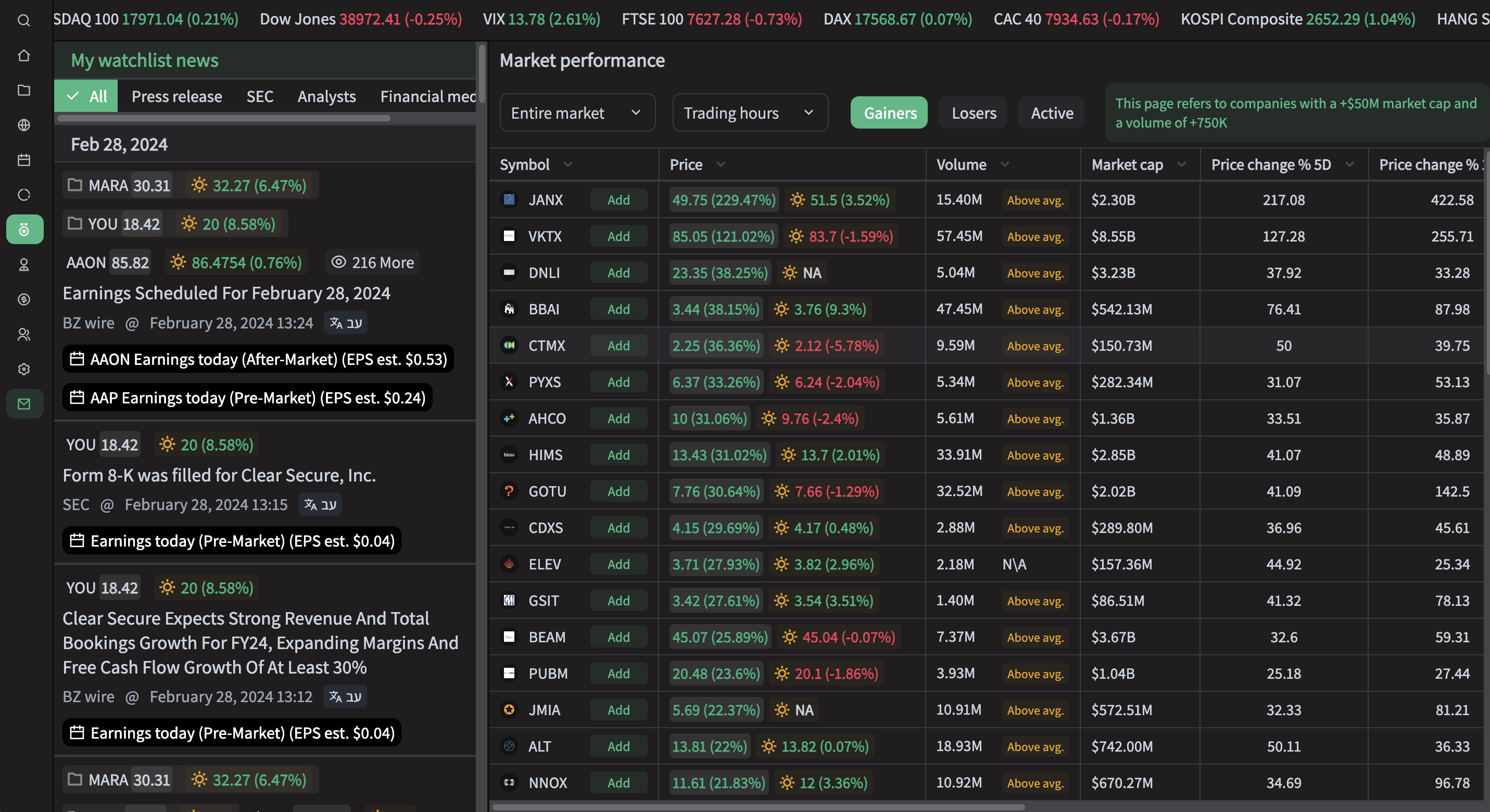This screenshot has width=1490, height=812.
Task: Select Financial media news tab
Action: tap(428, 96)
